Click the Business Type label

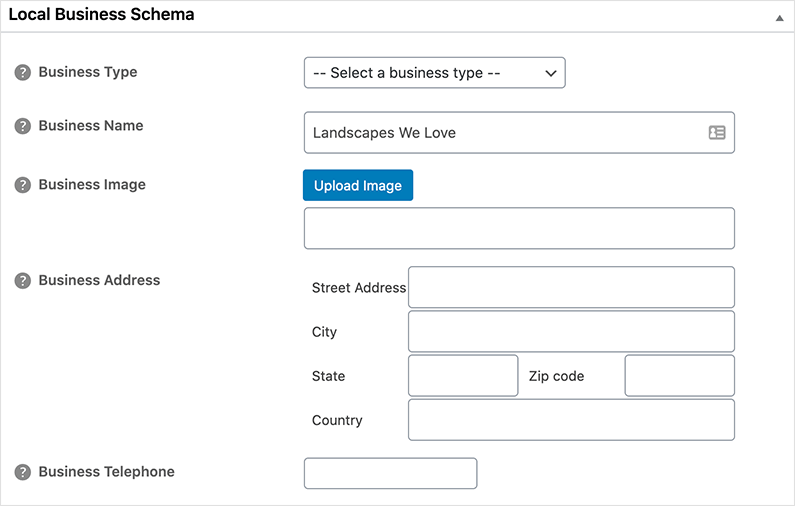point(88,72)
